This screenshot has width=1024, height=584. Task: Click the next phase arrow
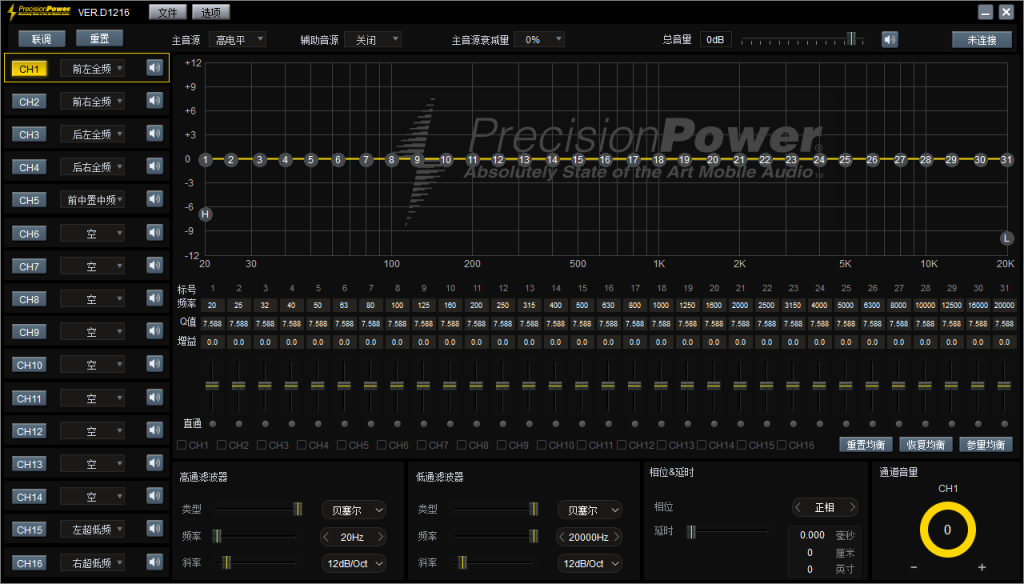click(852, 507)
